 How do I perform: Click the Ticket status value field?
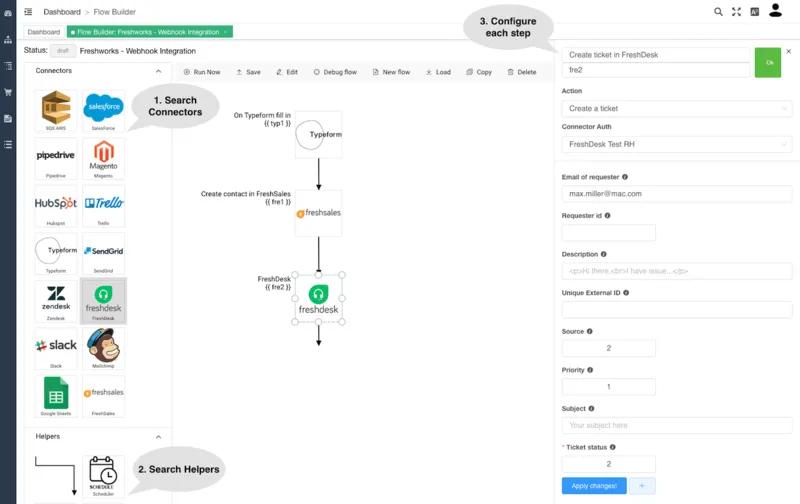(x=609, y=464)
